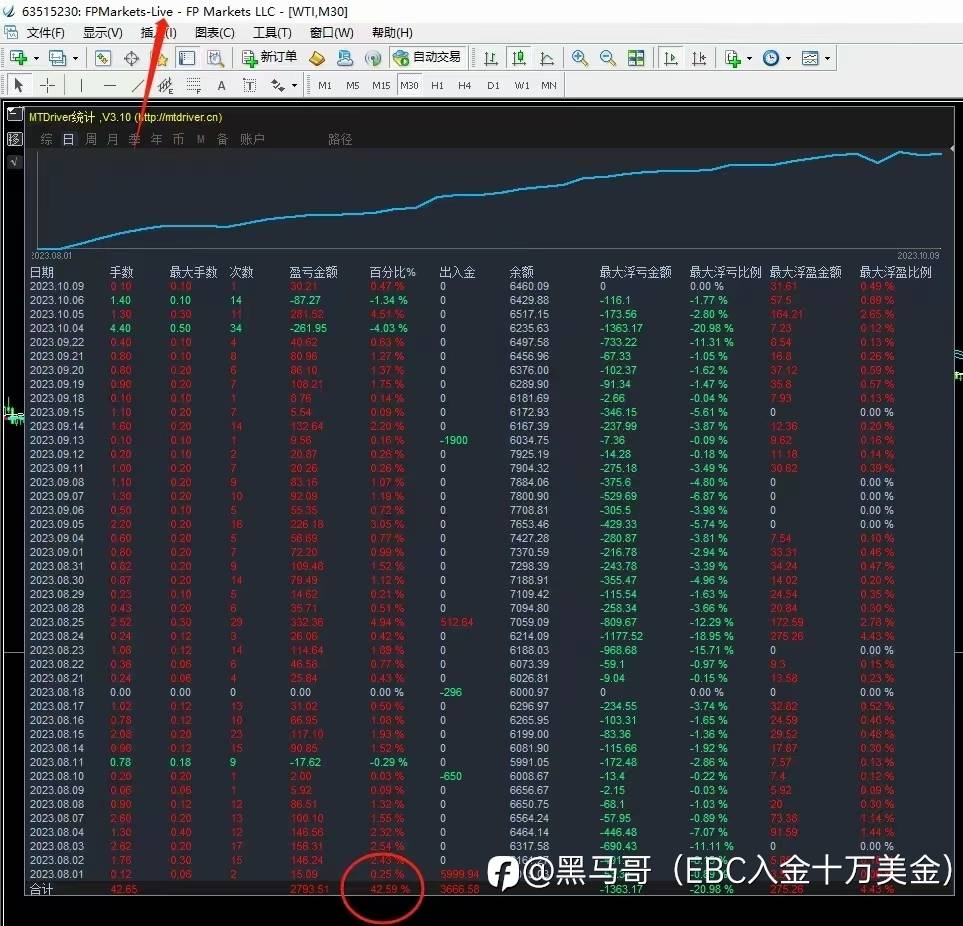
Task: Open dropdown arrow beside templates icon
Action: tap(827, 59)
